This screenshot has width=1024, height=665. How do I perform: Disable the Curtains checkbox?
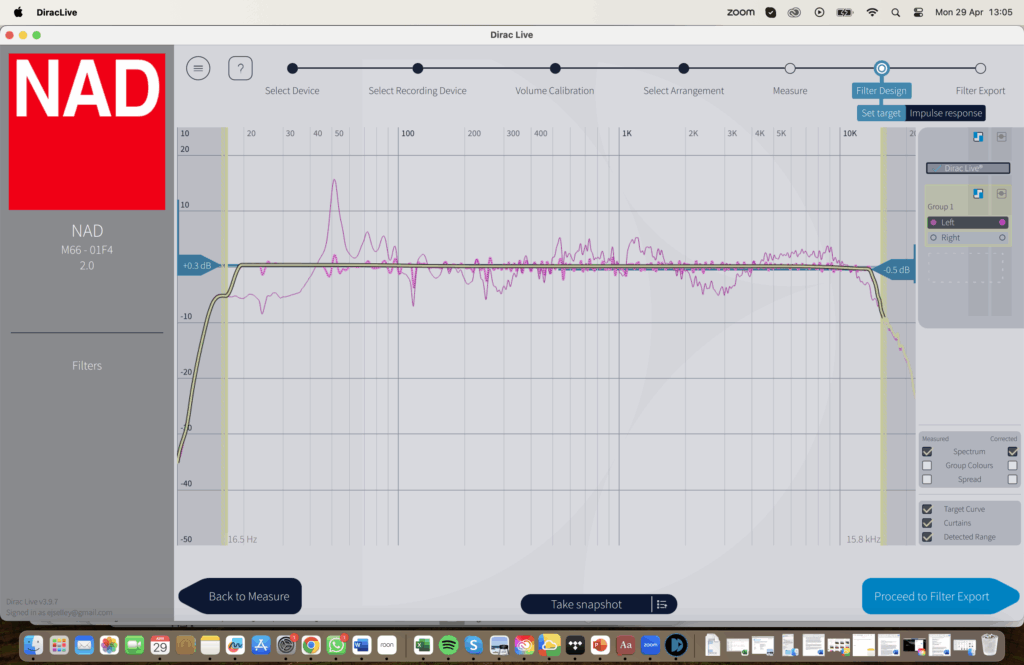[927, 523]
